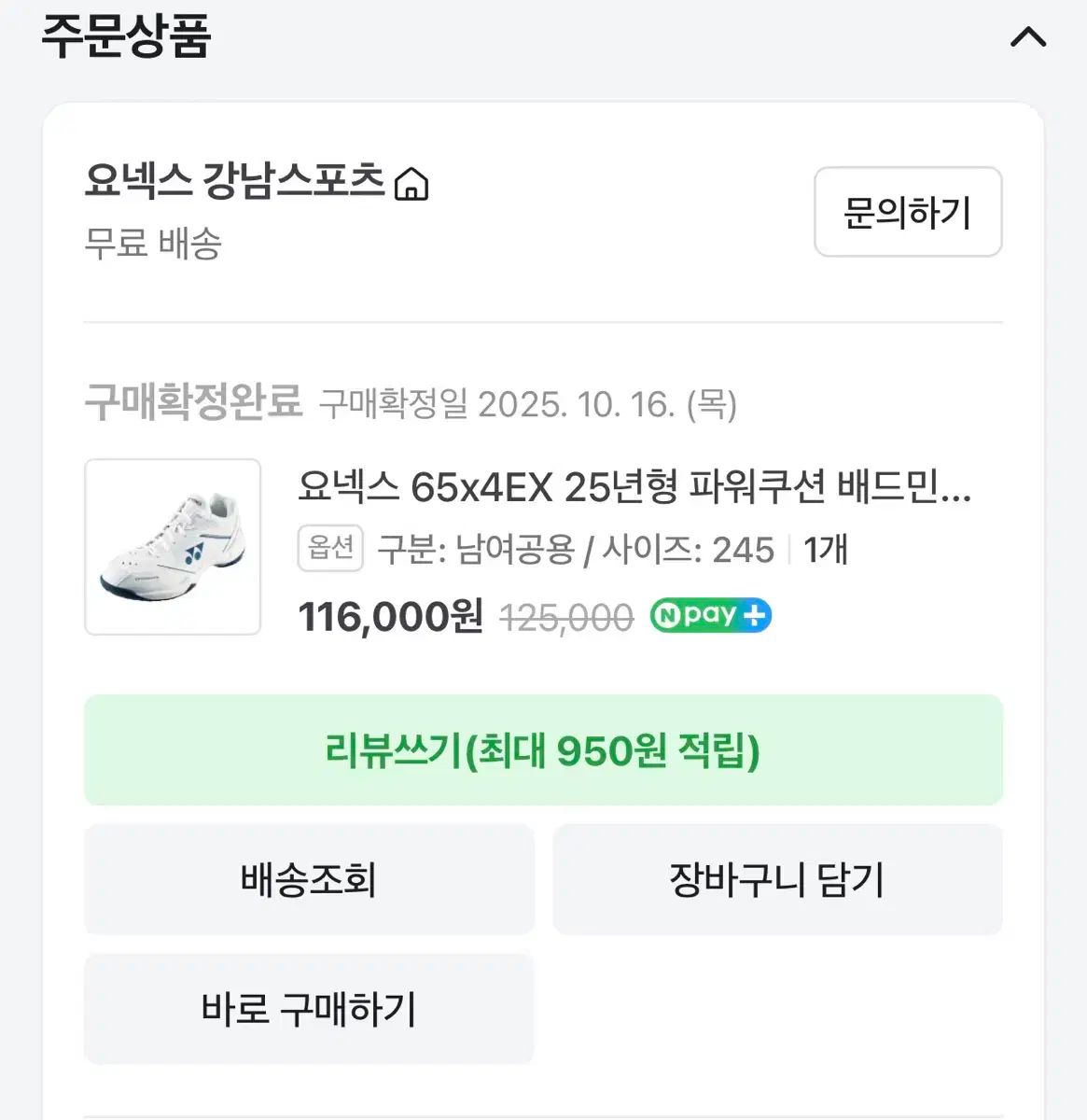The image size is (1087, 1120).
Task: Open the 요넥스 65x4EX product title
Action: coord(634,487)
